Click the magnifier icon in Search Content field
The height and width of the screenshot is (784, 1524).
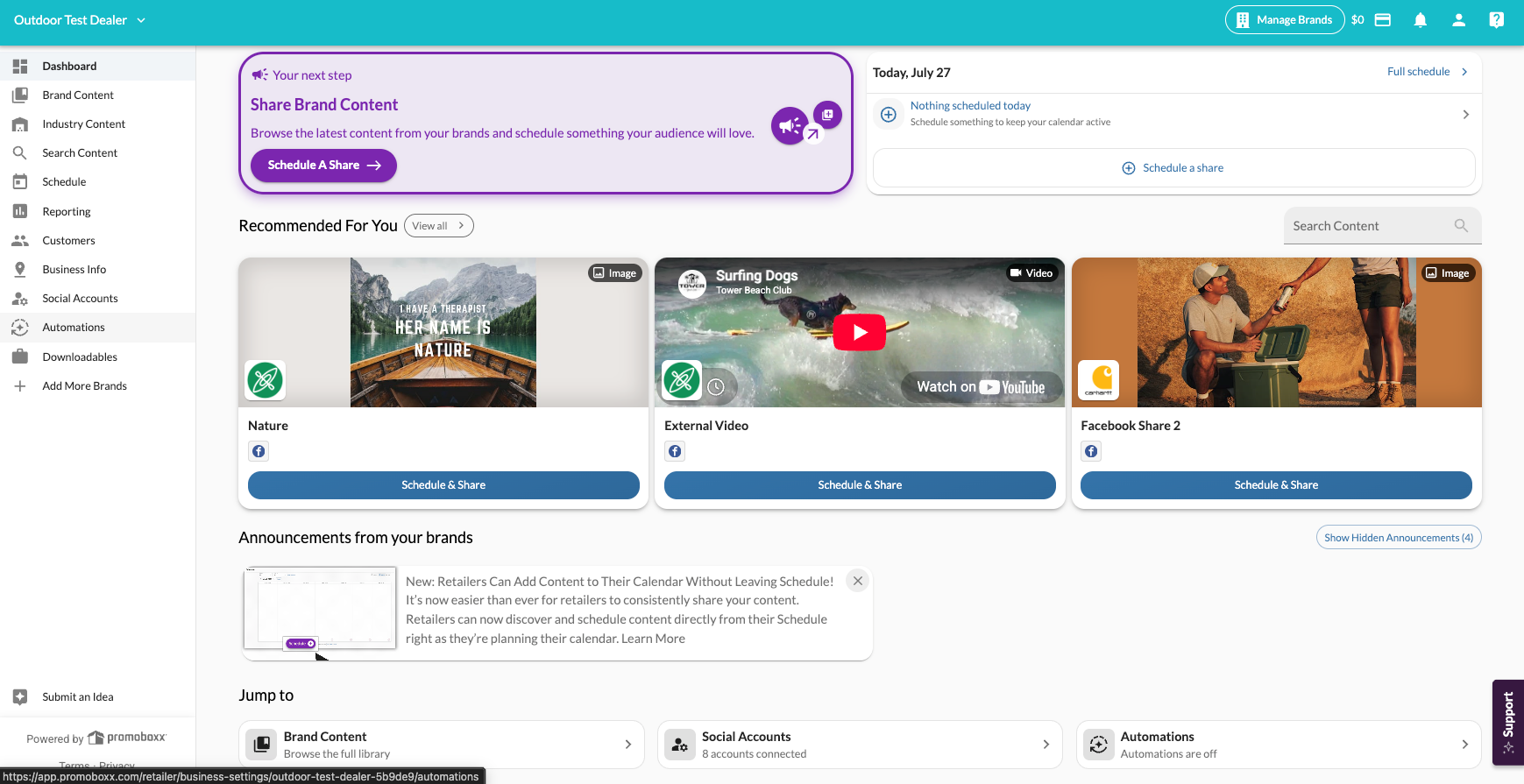(1461, 225)
